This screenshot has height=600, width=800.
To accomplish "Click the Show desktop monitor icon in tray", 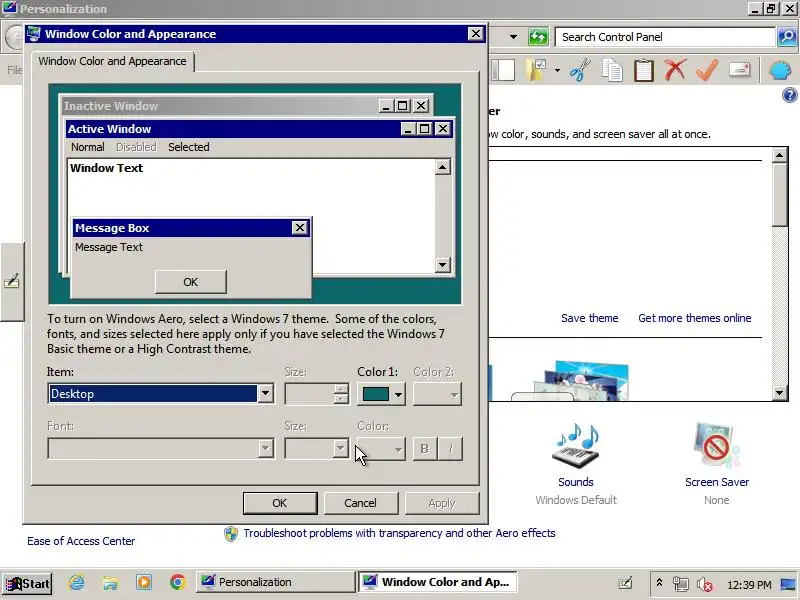I will (788, 584).
